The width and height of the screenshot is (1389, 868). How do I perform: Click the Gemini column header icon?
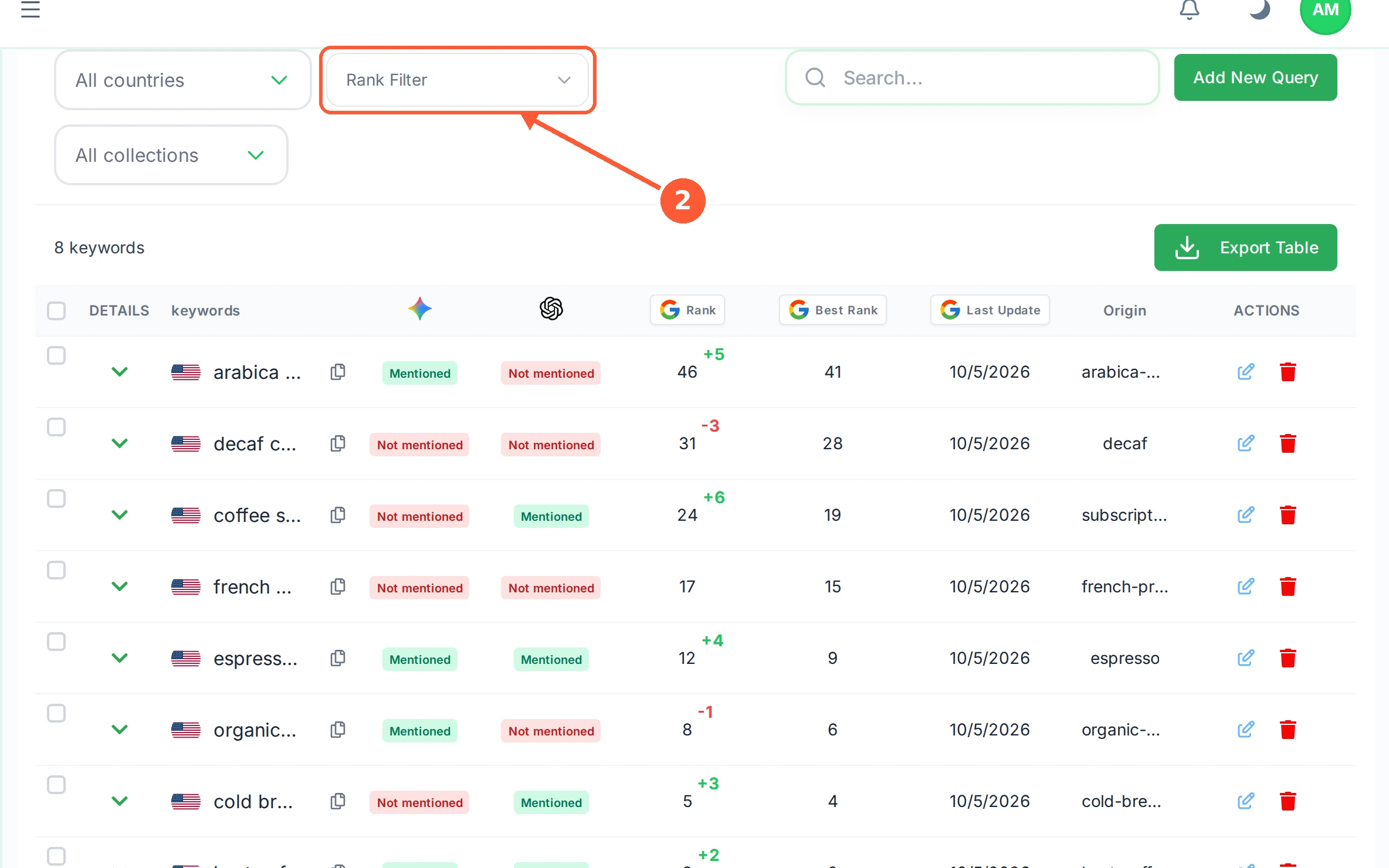click(420, 308)
